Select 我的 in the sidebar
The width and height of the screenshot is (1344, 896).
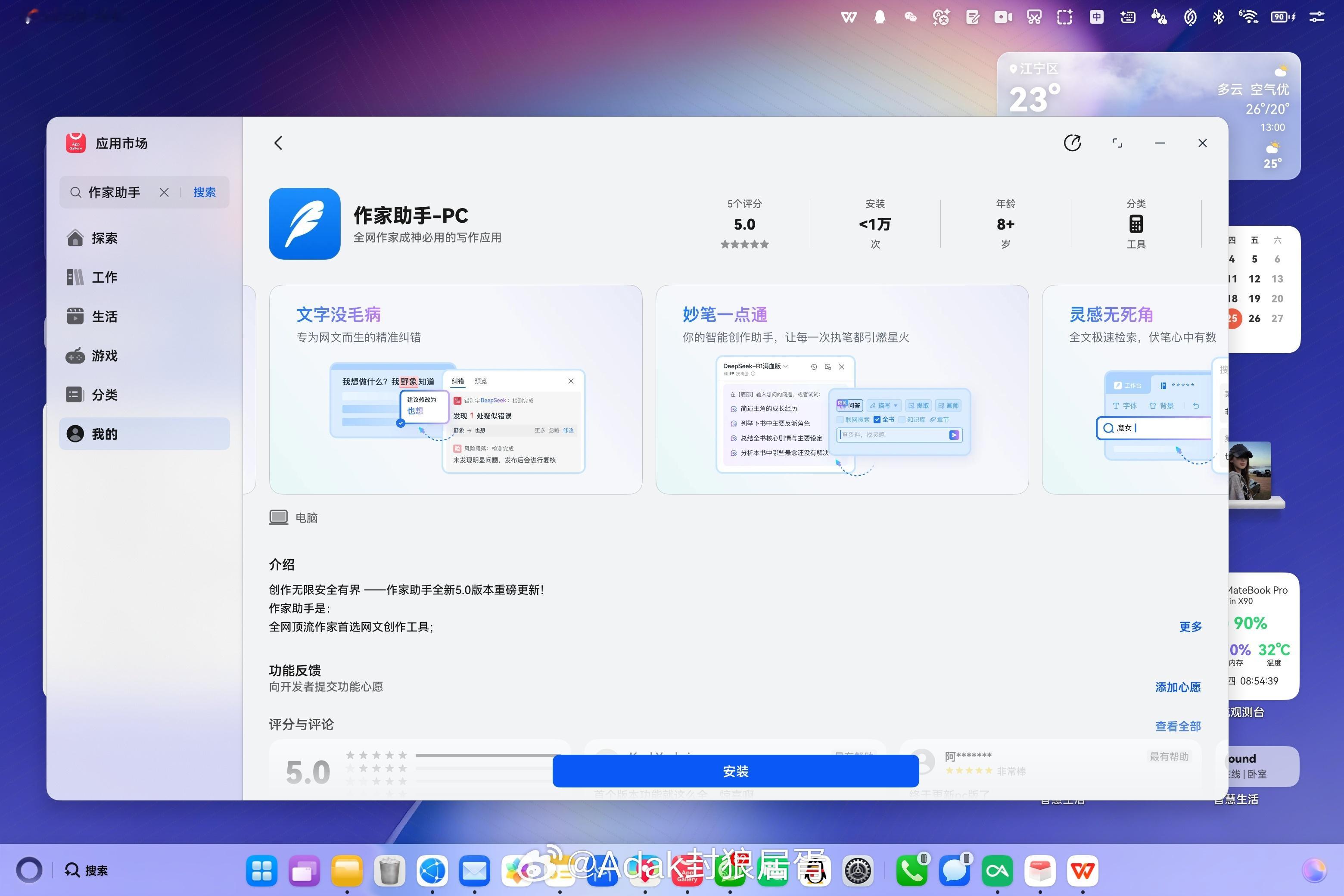(145, 434)
